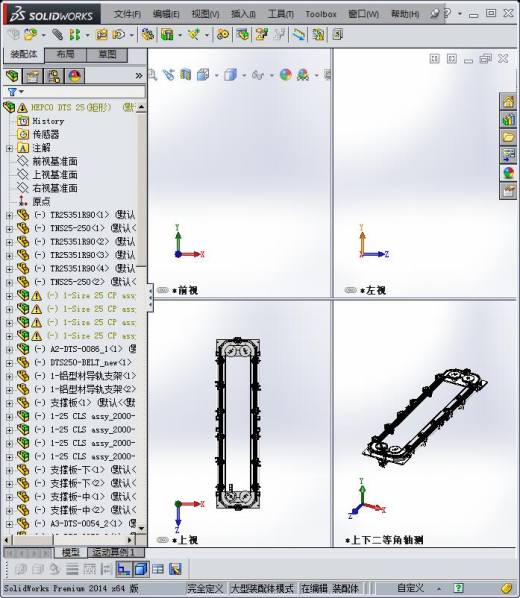Click the Mate toolbar icon

pos(58,35)
